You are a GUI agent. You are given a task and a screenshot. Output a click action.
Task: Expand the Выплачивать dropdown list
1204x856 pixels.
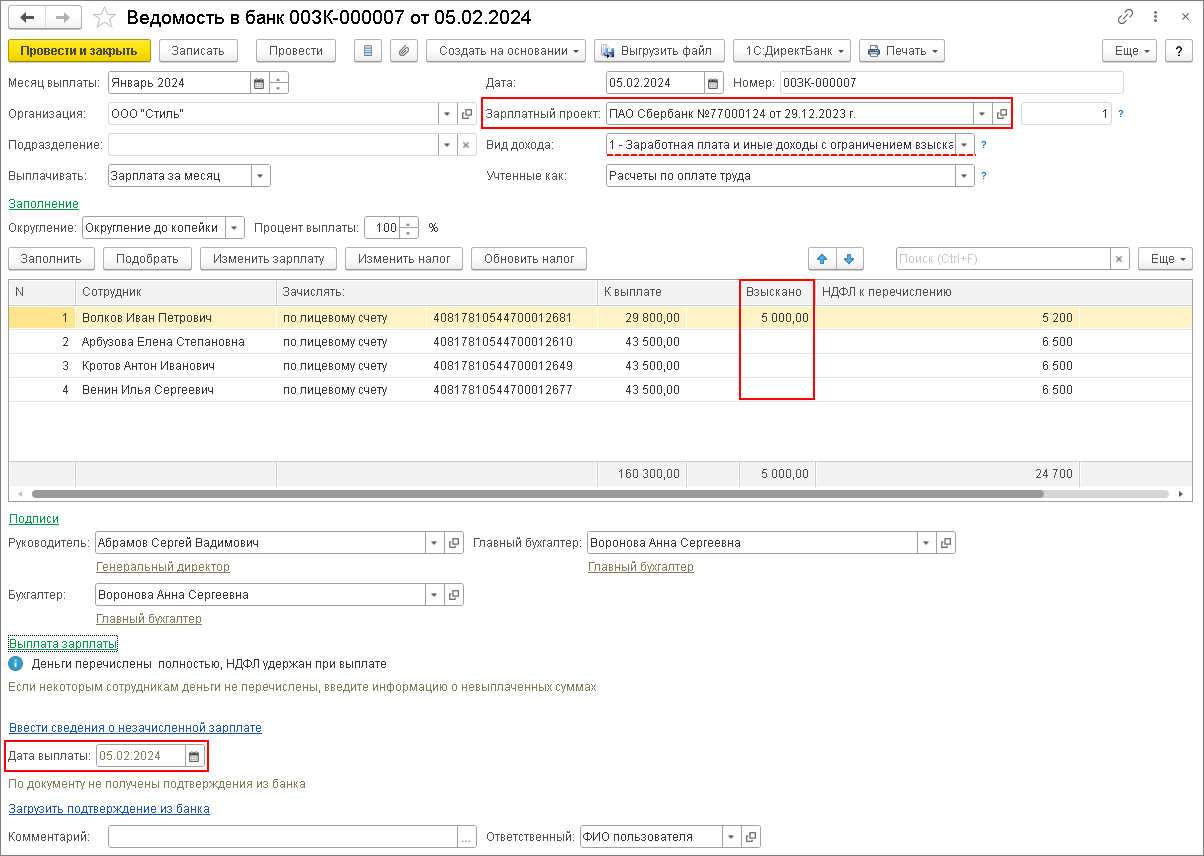point(260,176)
